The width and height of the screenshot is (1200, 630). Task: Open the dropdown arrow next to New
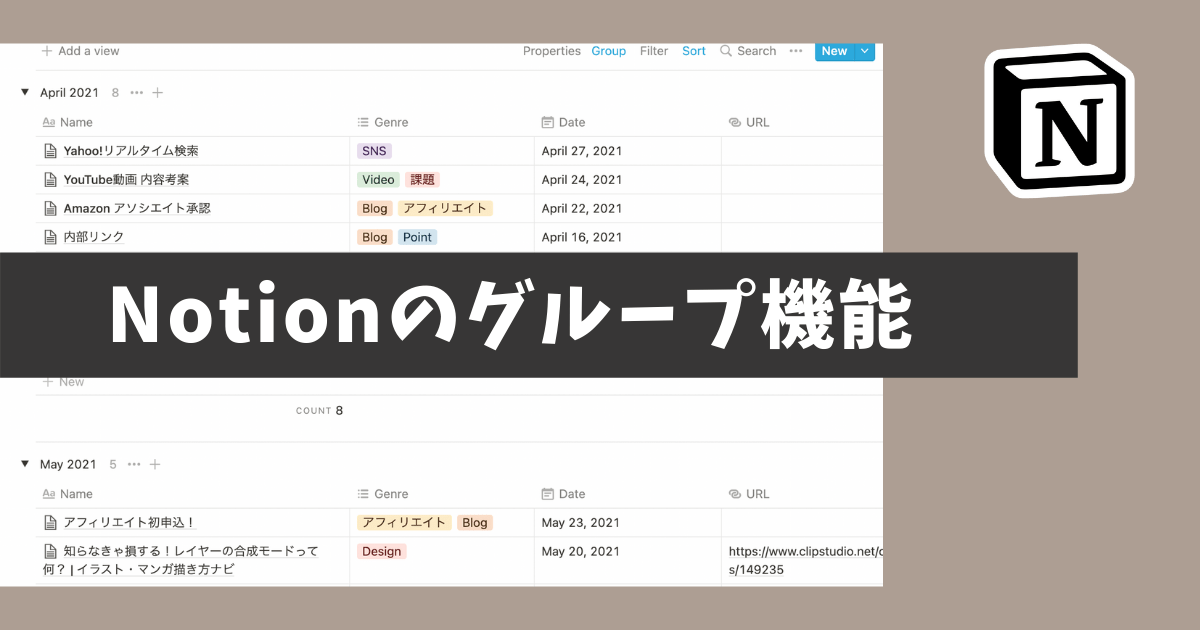(x=864, y=51)
